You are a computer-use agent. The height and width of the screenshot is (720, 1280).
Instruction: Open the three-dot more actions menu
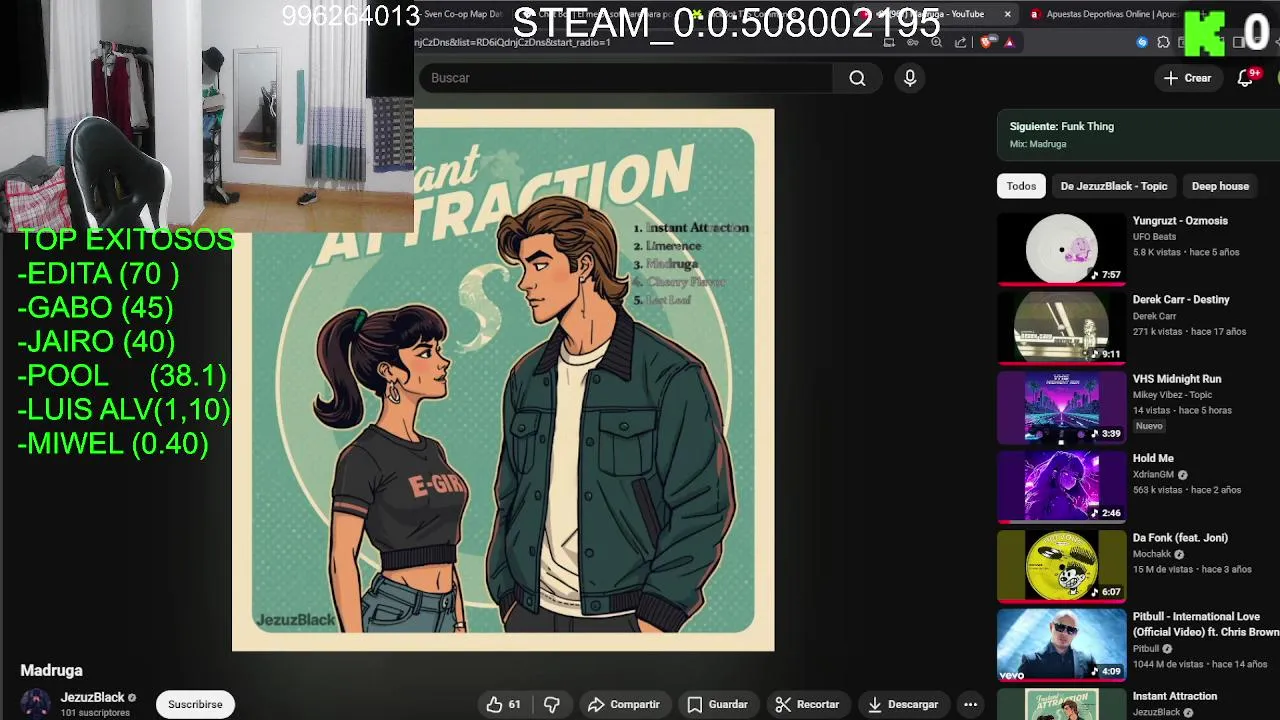pos(970,705)
